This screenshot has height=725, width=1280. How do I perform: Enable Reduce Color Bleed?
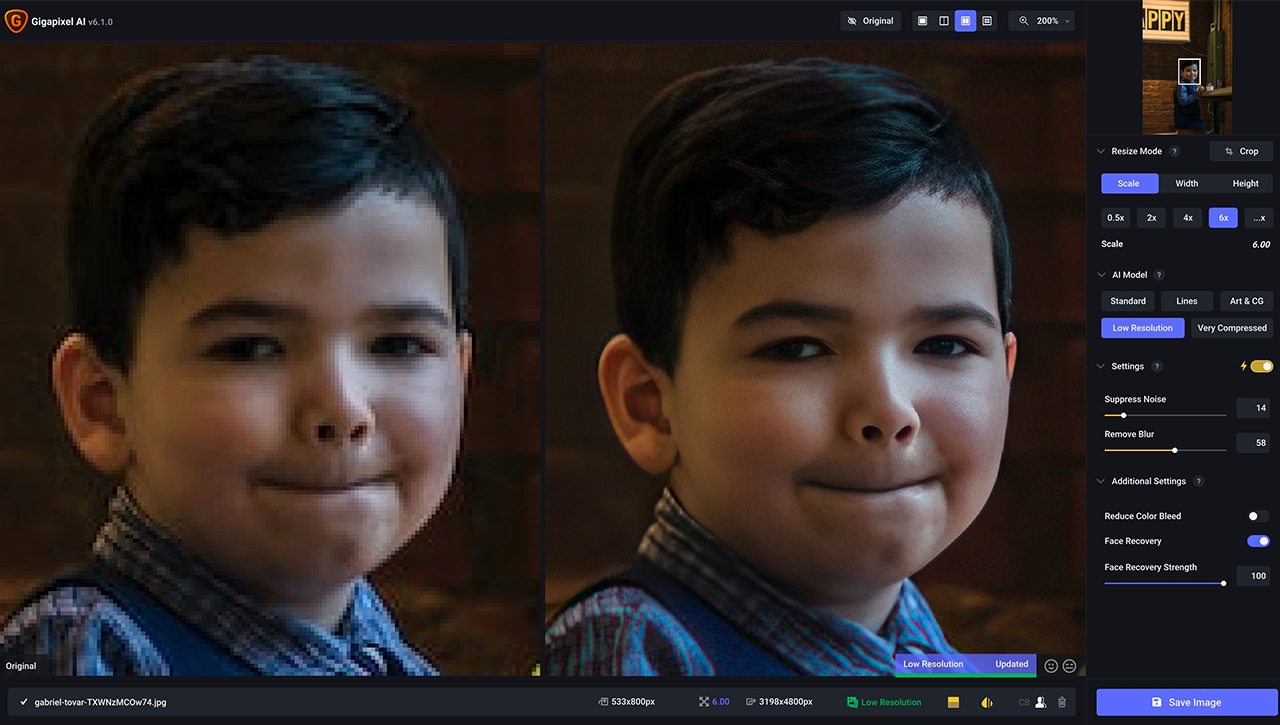click(1257, 515)
